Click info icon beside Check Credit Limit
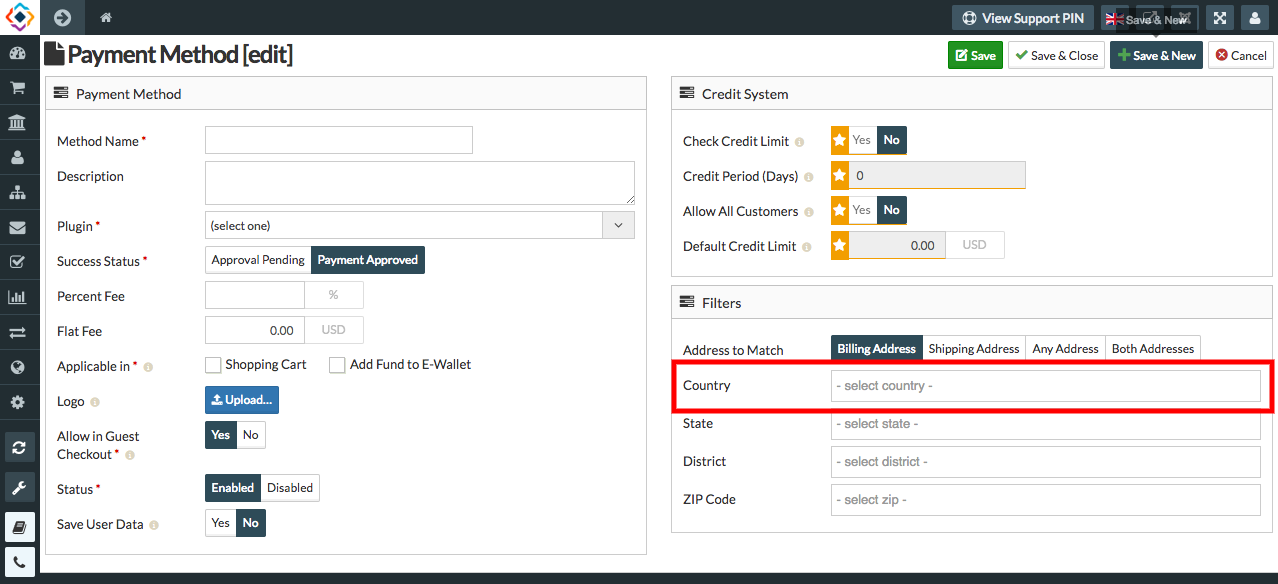 pos(799,142)
